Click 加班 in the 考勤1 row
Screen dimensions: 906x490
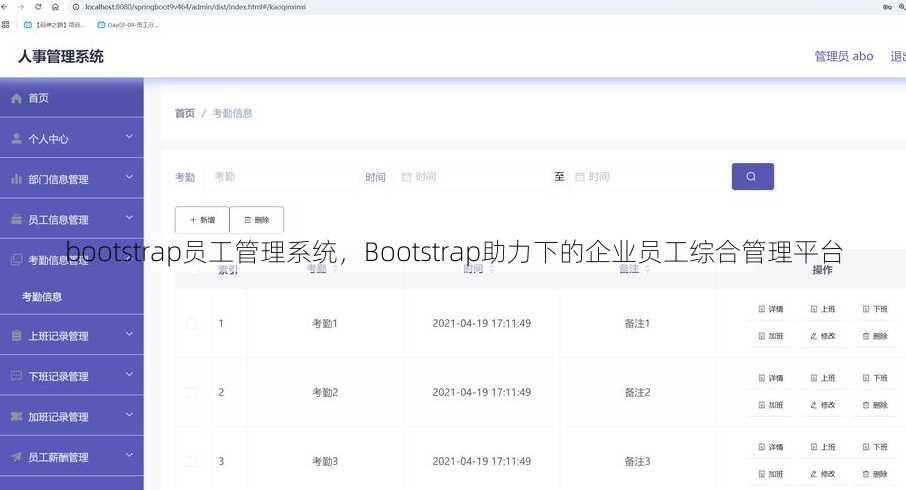[770, 336]
